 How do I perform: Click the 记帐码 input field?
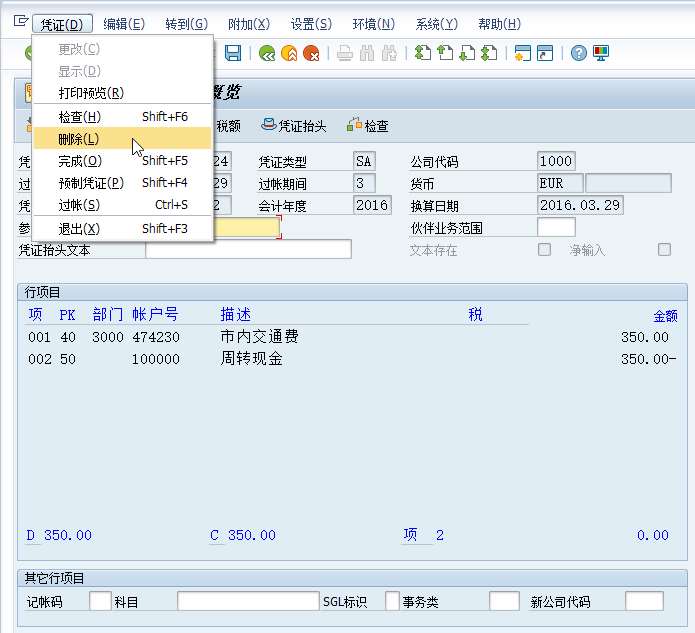(100, 601)
